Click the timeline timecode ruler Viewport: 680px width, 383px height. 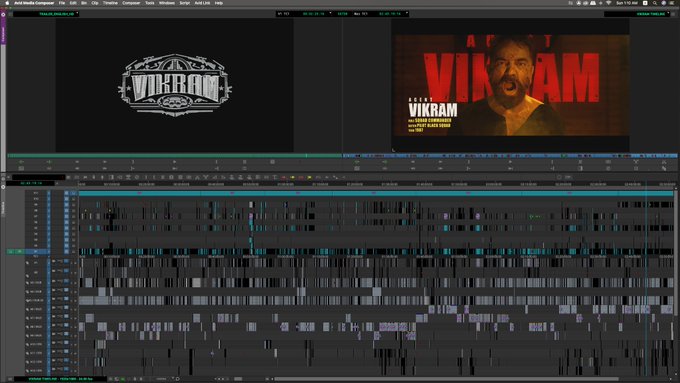[x=376, y=184]
